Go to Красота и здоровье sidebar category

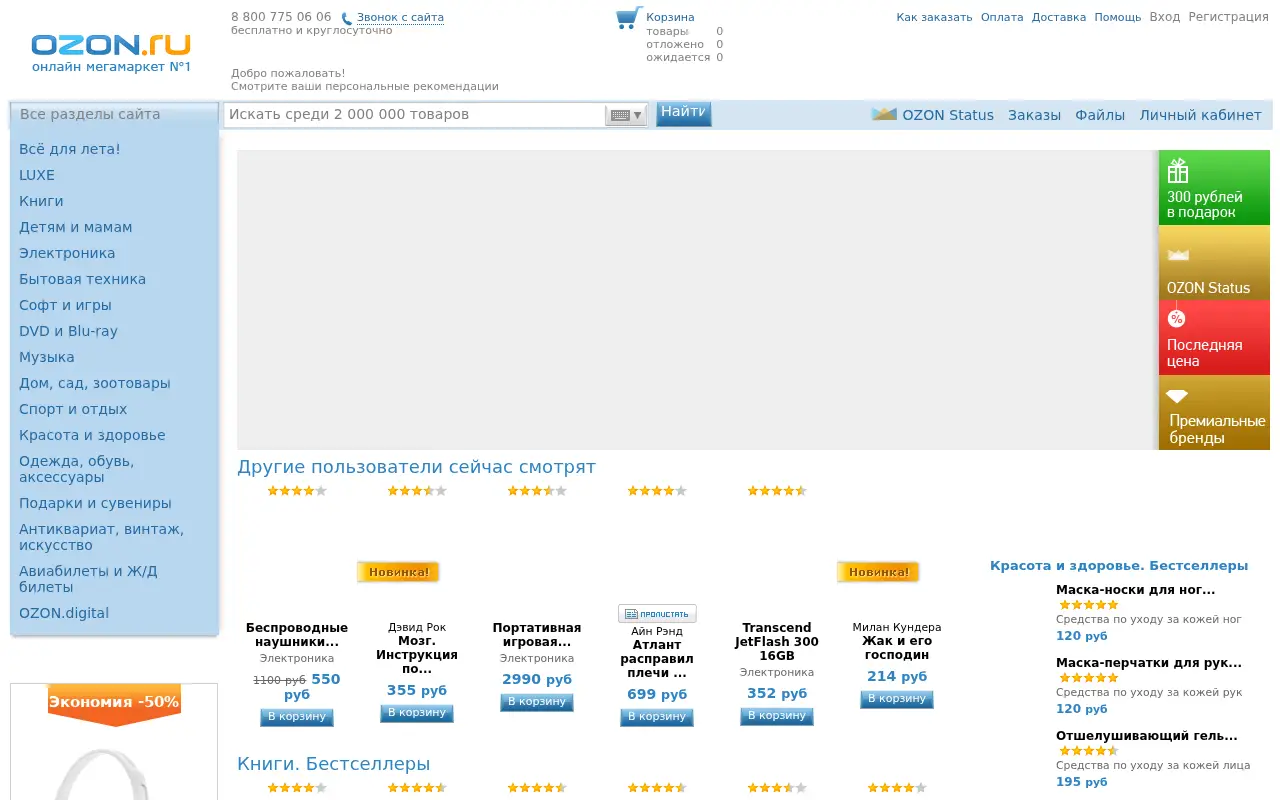92,435
